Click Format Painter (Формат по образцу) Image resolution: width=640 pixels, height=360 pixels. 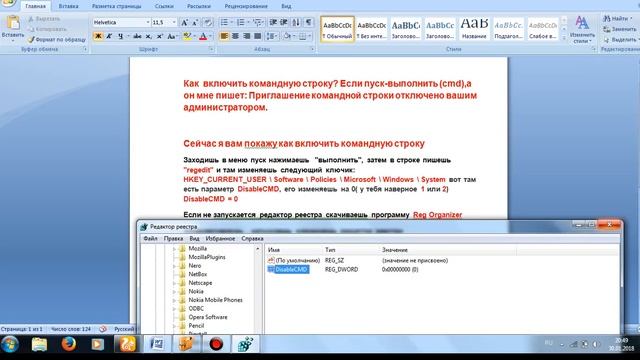(57, 40)
